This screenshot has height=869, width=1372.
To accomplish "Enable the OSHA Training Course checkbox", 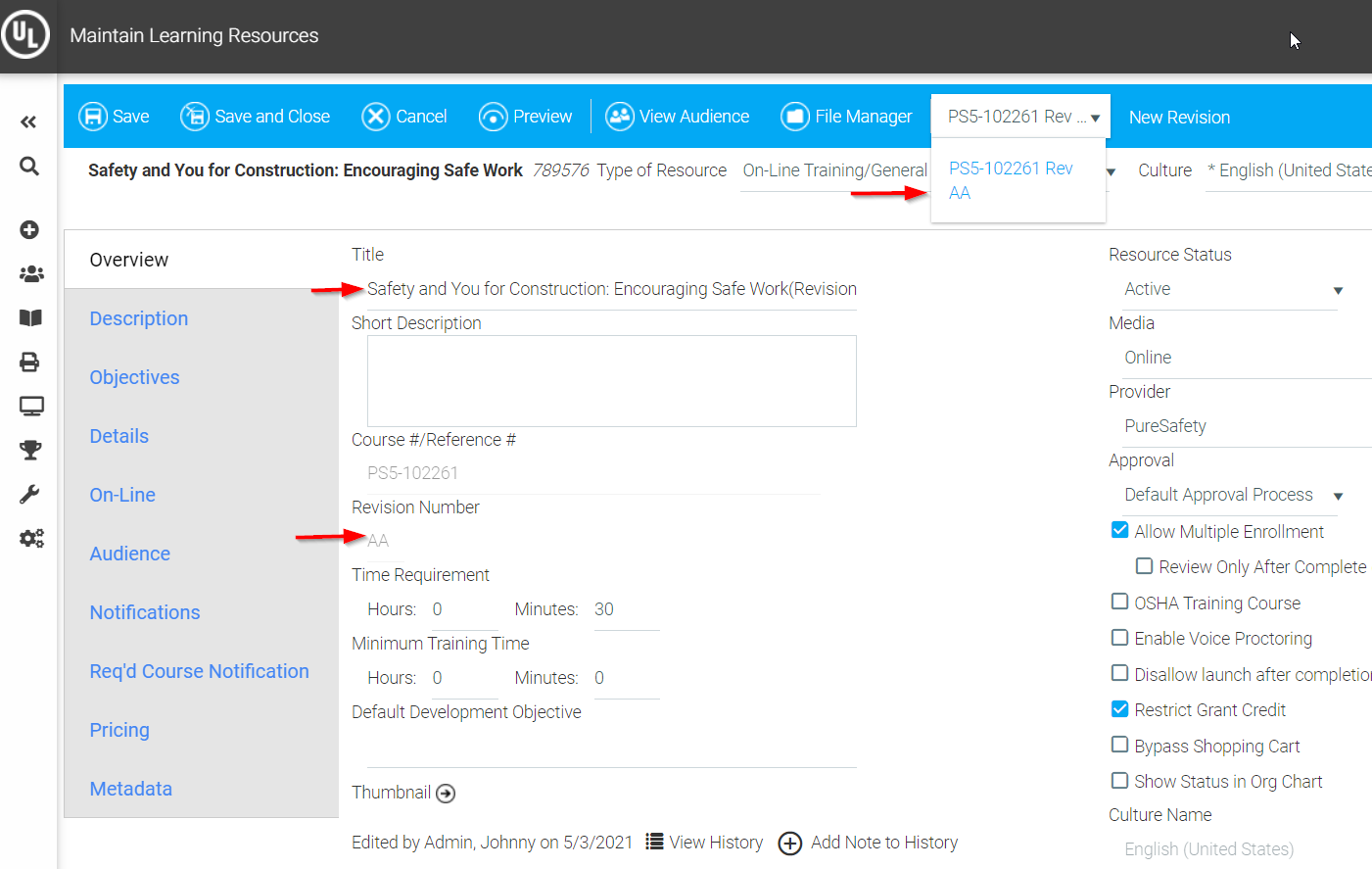I will 1120,602.
